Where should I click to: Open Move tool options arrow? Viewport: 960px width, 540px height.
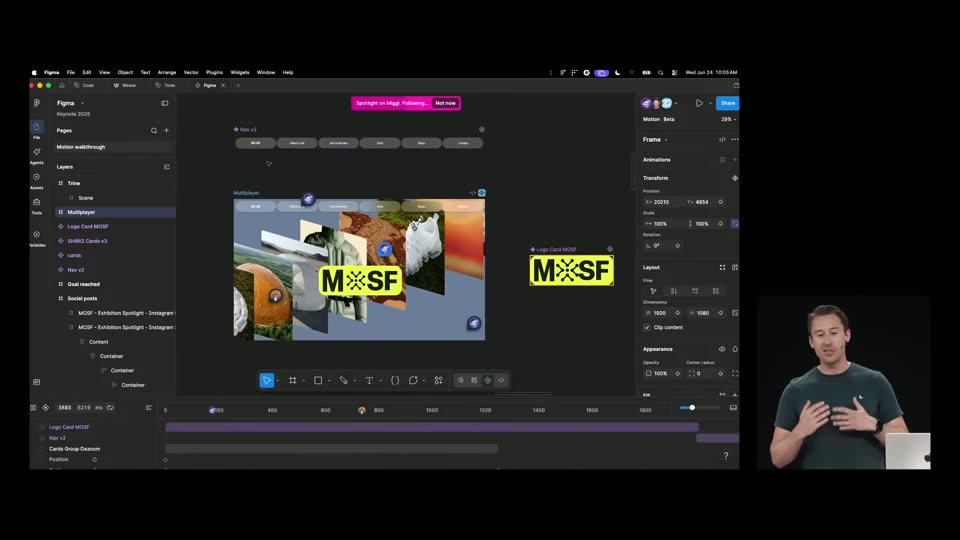coord(278,381)
